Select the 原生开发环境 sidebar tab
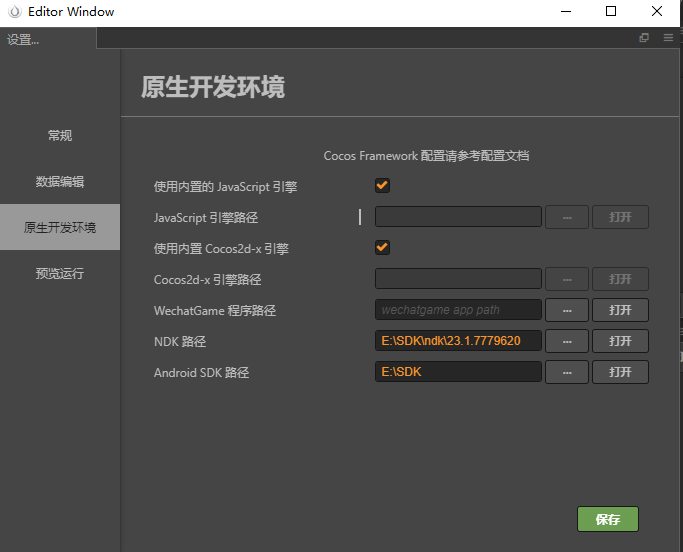683x552 pixels. 60,227
